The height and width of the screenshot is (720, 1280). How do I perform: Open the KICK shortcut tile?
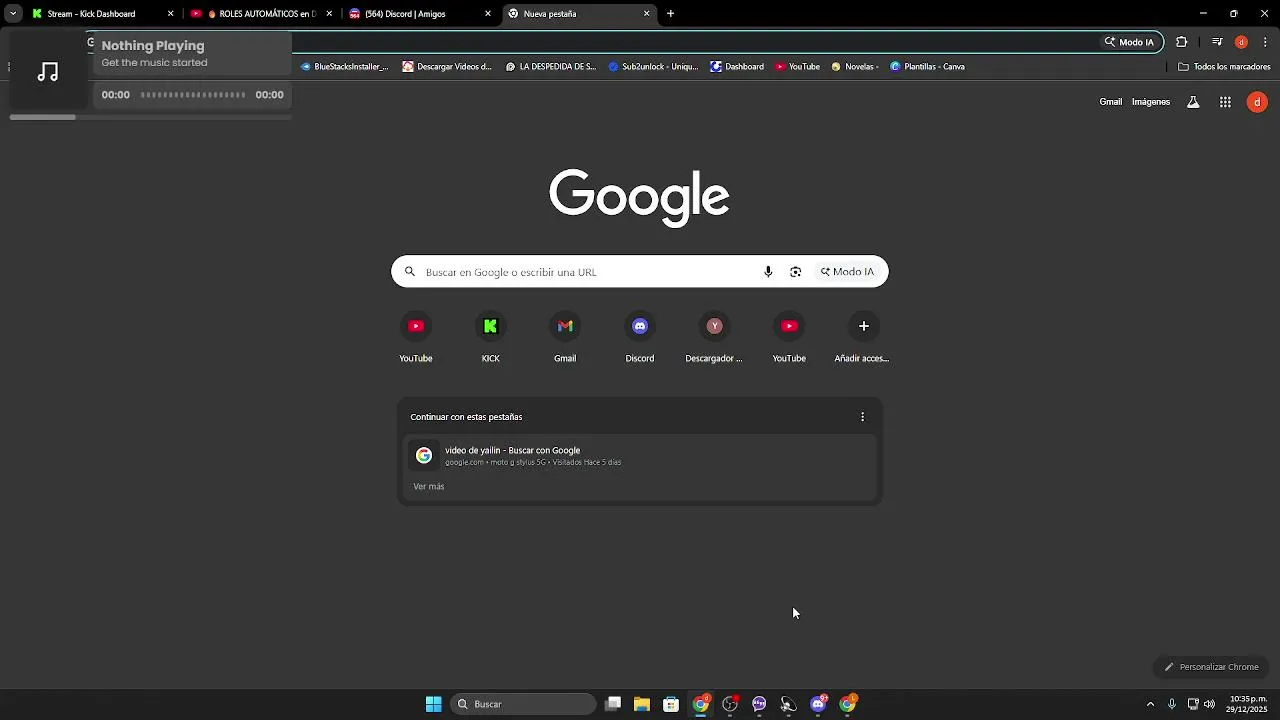tap(490, 338)
